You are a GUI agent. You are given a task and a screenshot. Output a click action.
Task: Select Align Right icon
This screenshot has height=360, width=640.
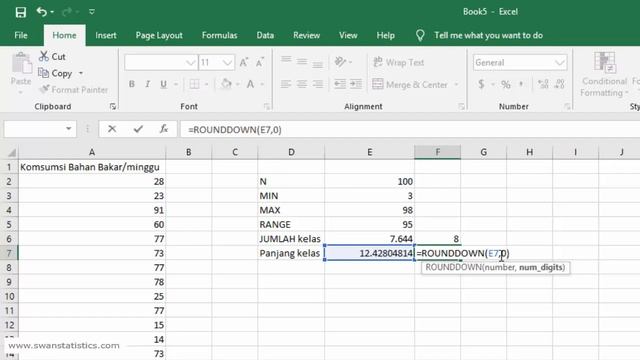(318, 84)
